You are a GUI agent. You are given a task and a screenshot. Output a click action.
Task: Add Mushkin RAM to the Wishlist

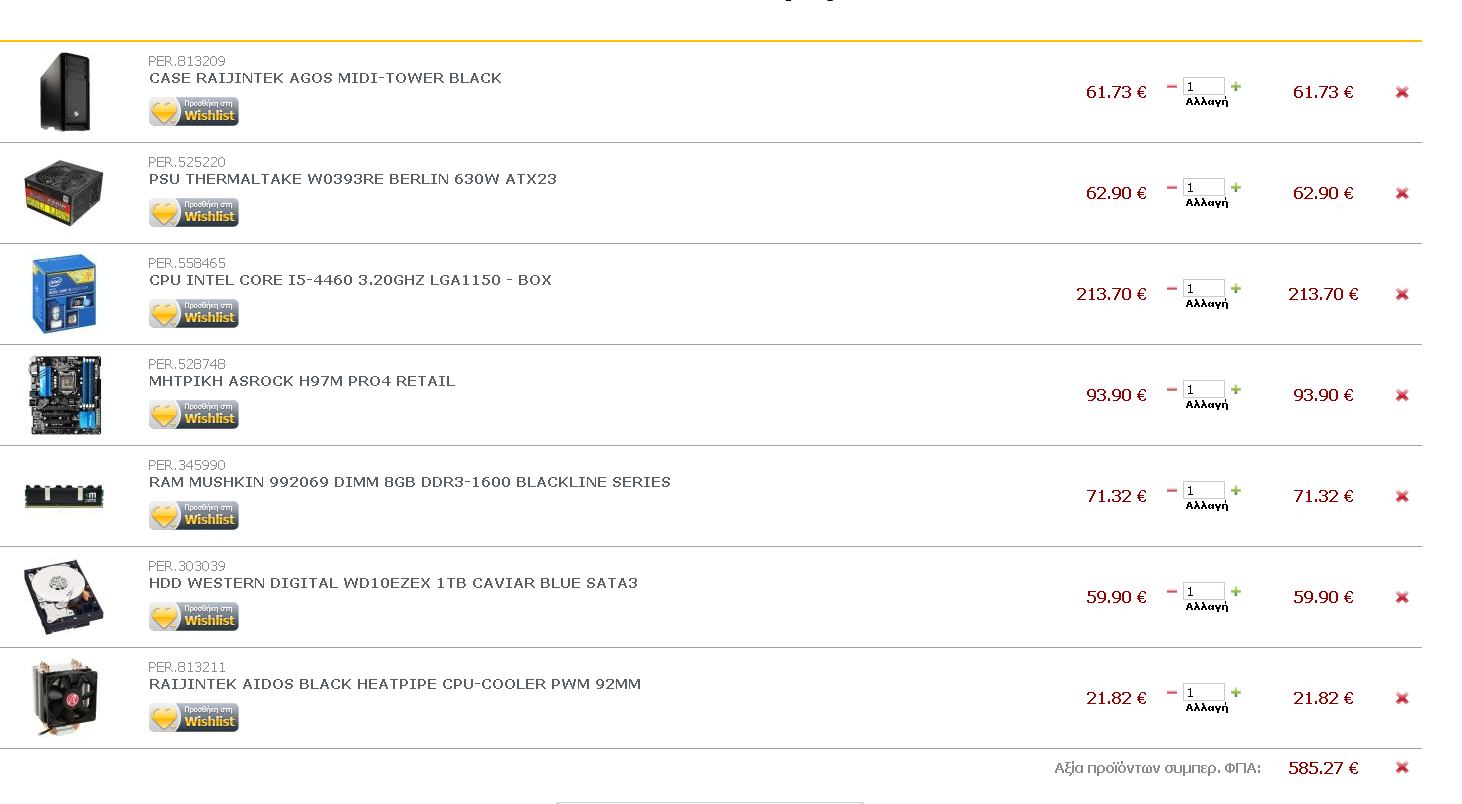194,515
